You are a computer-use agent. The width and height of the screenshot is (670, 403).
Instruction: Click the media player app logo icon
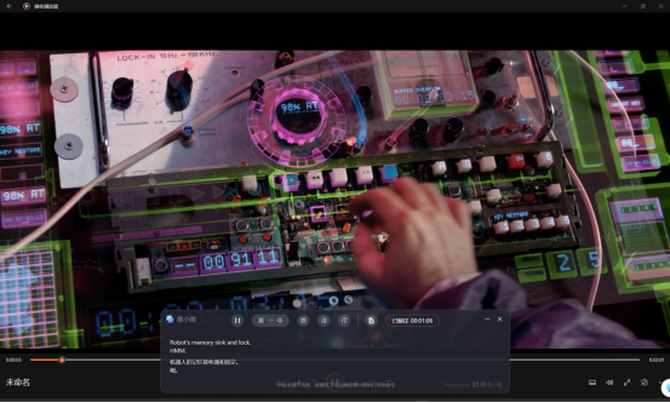pos(26,6)
